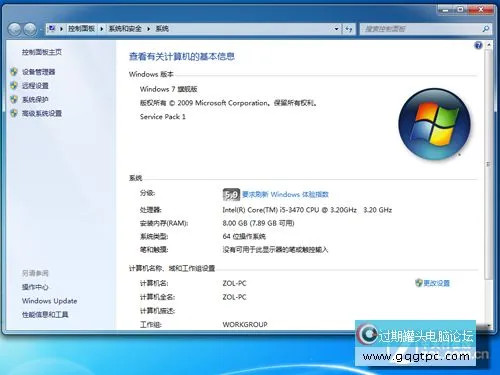Go forward with the Forward arrow button
This screenshot has width=500, height=375.
pos(30,29)
